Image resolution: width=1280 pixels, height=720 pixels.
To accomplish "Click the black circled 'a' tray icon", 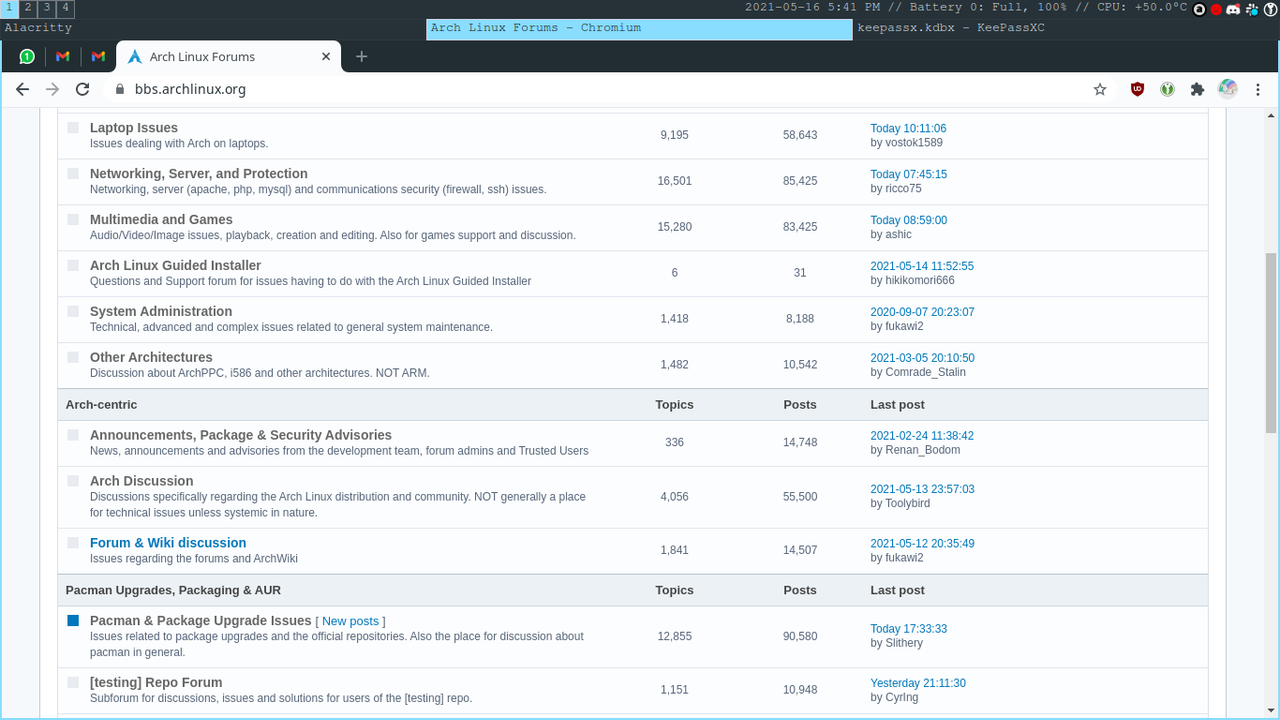I will click(x=1200, y=9).
